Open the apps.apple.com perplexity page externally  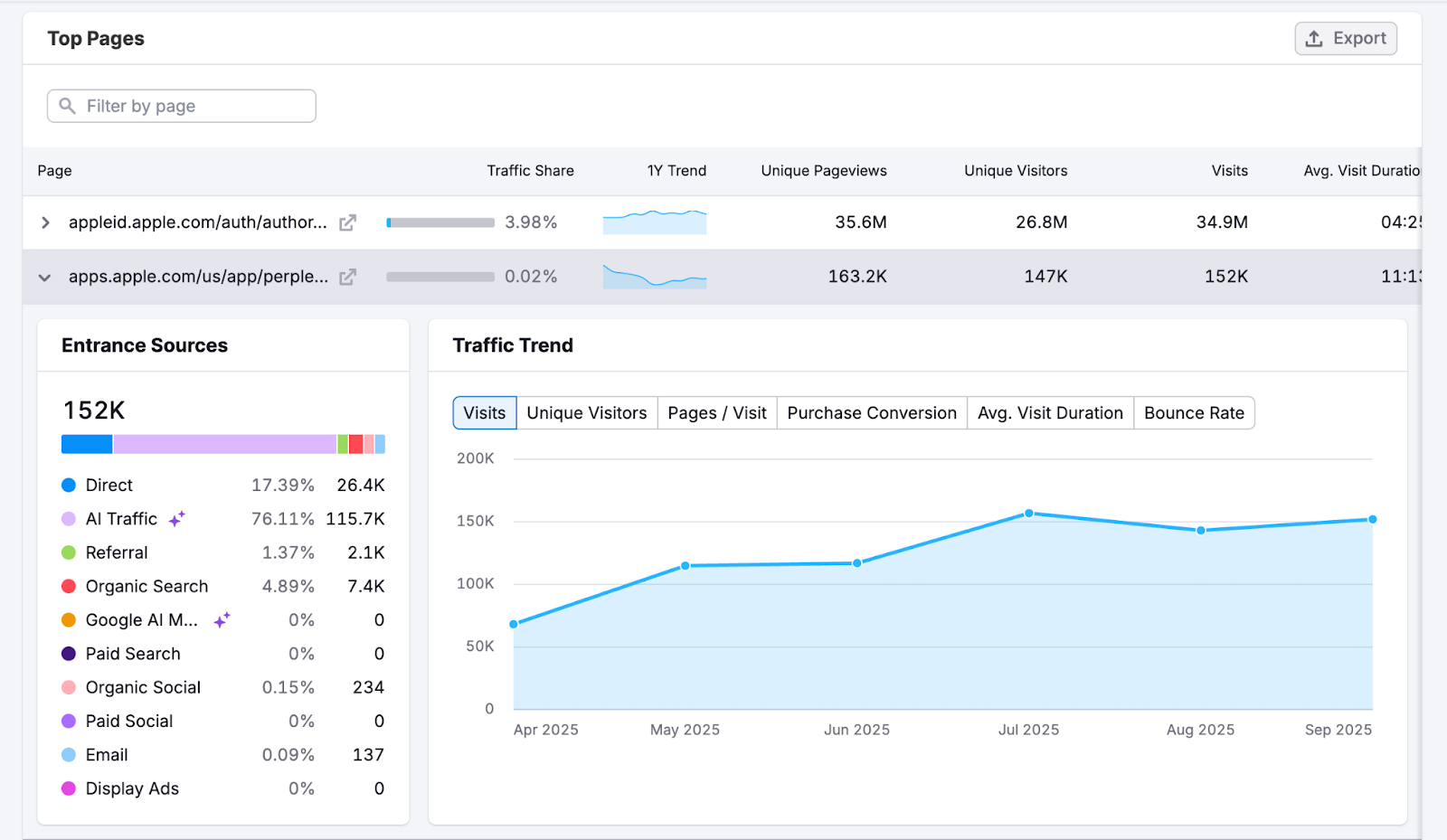(347, 278)
